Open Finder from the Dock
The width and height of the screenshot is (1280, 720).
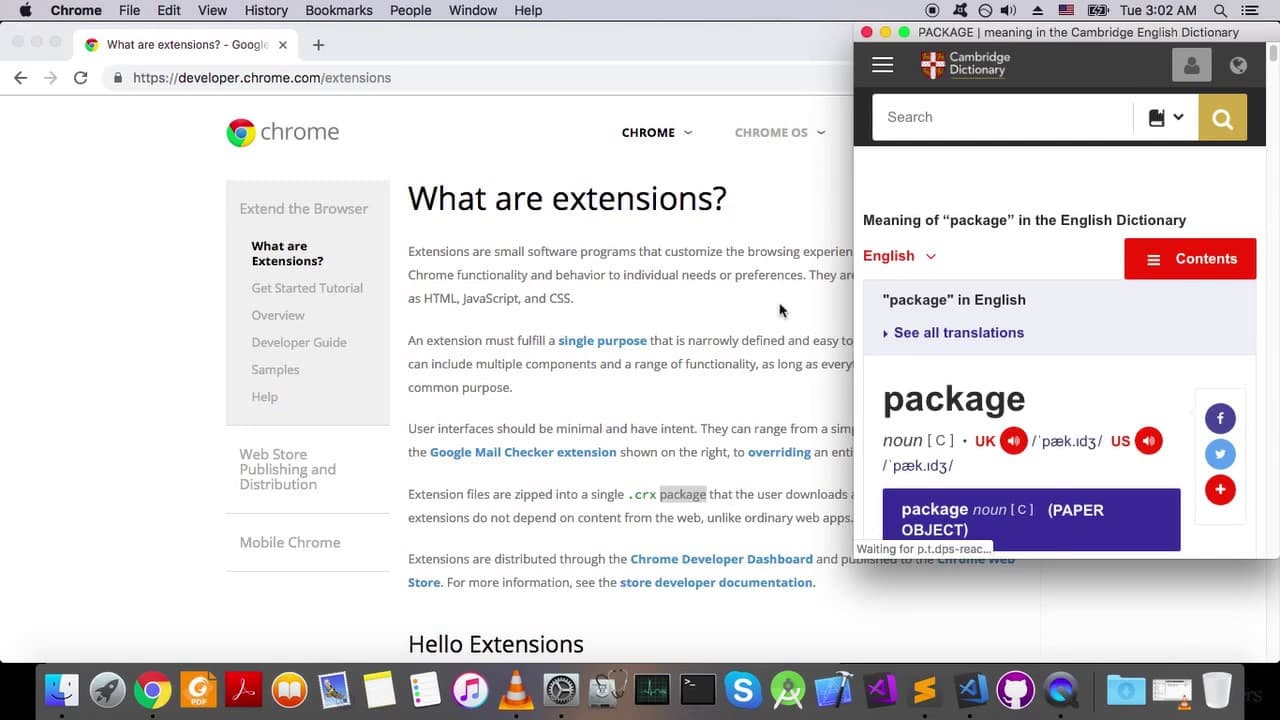pyautogui.click(x=62, y=690)
